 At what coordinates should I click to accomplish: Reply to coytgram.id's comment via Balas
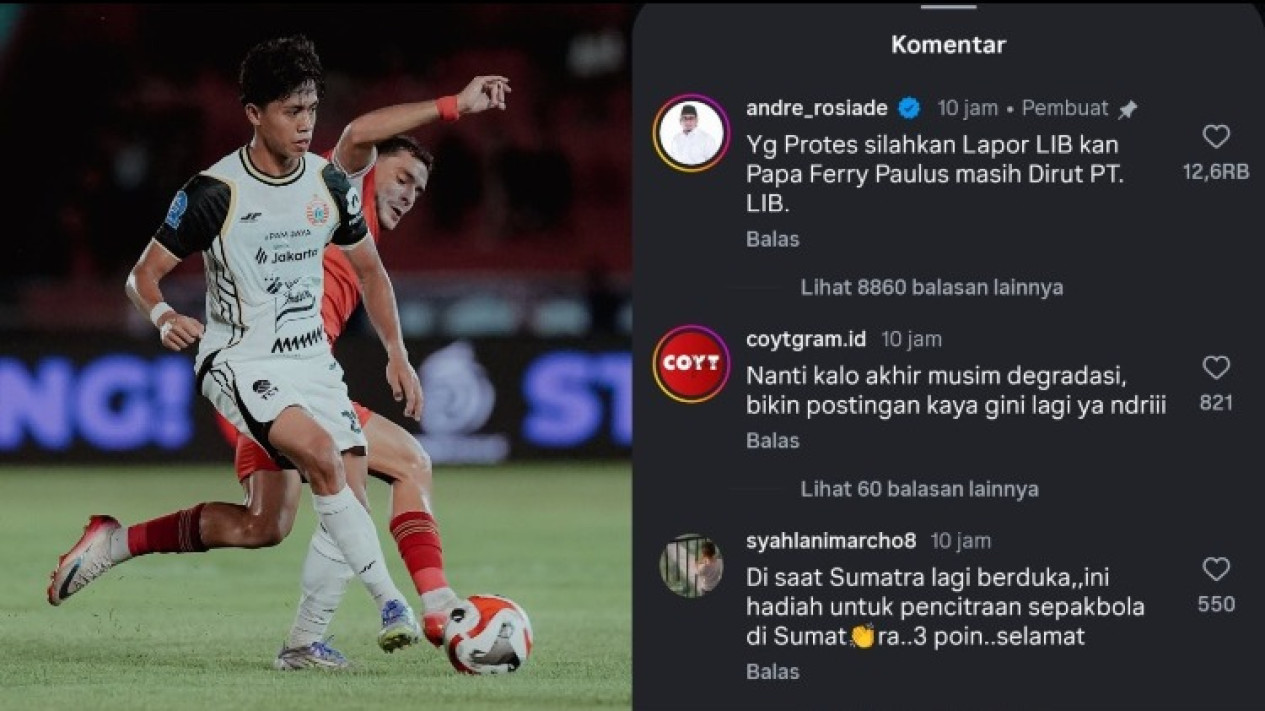tap(772, 440)
